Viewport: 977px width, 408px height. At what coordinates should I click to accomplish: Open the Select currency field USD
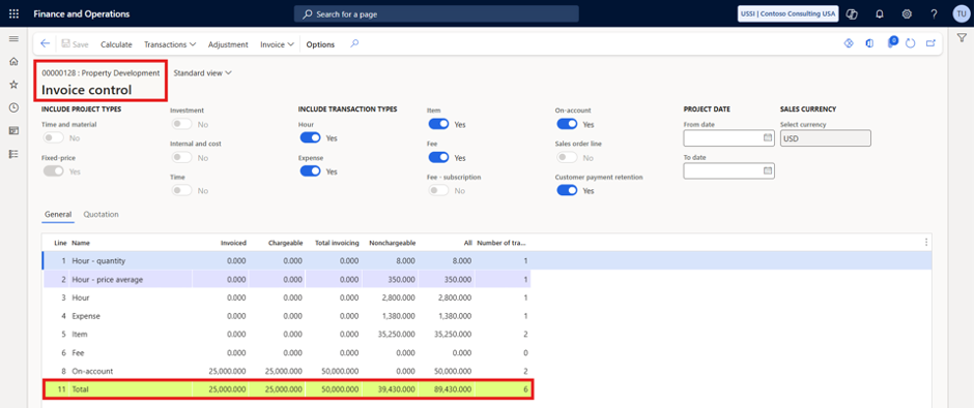coord(826,138)
